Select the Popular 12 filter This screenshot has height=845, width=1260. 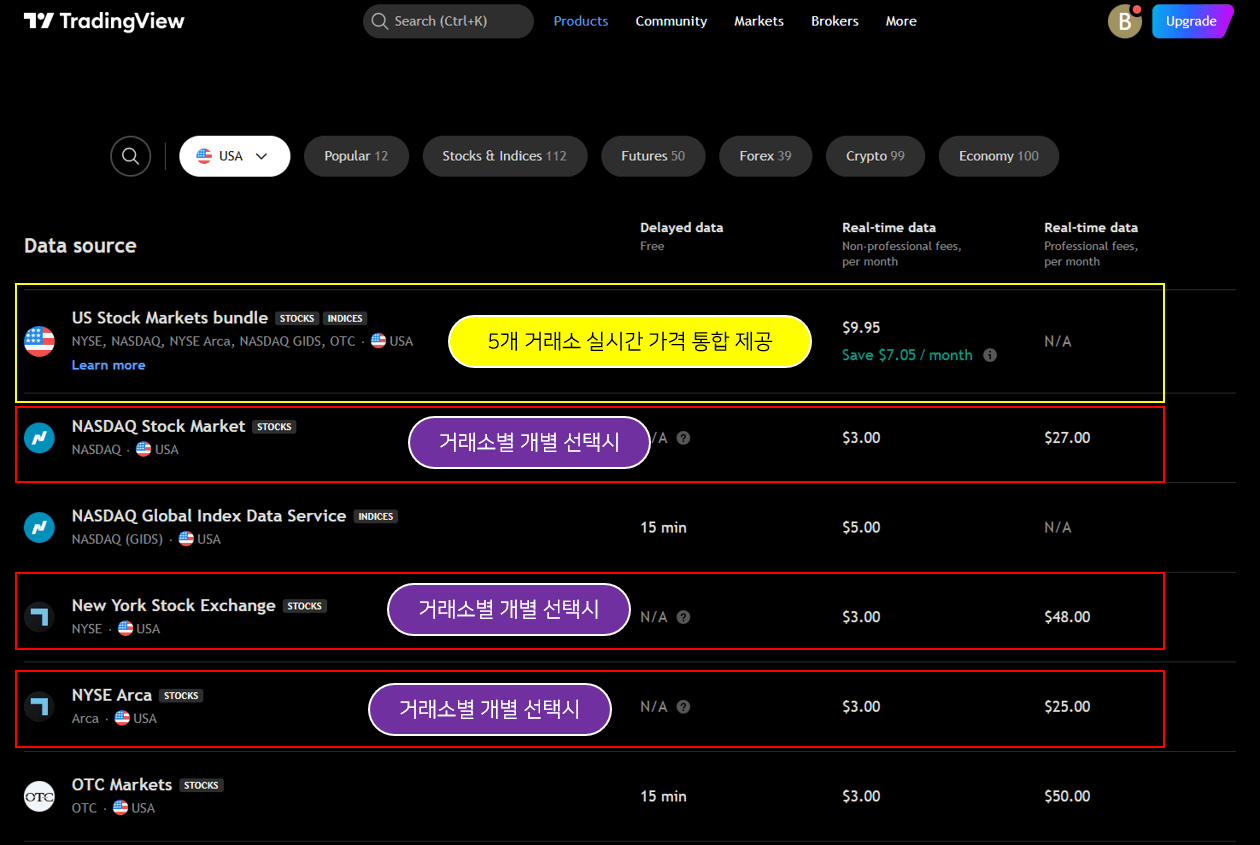click(x=356, y=156)
